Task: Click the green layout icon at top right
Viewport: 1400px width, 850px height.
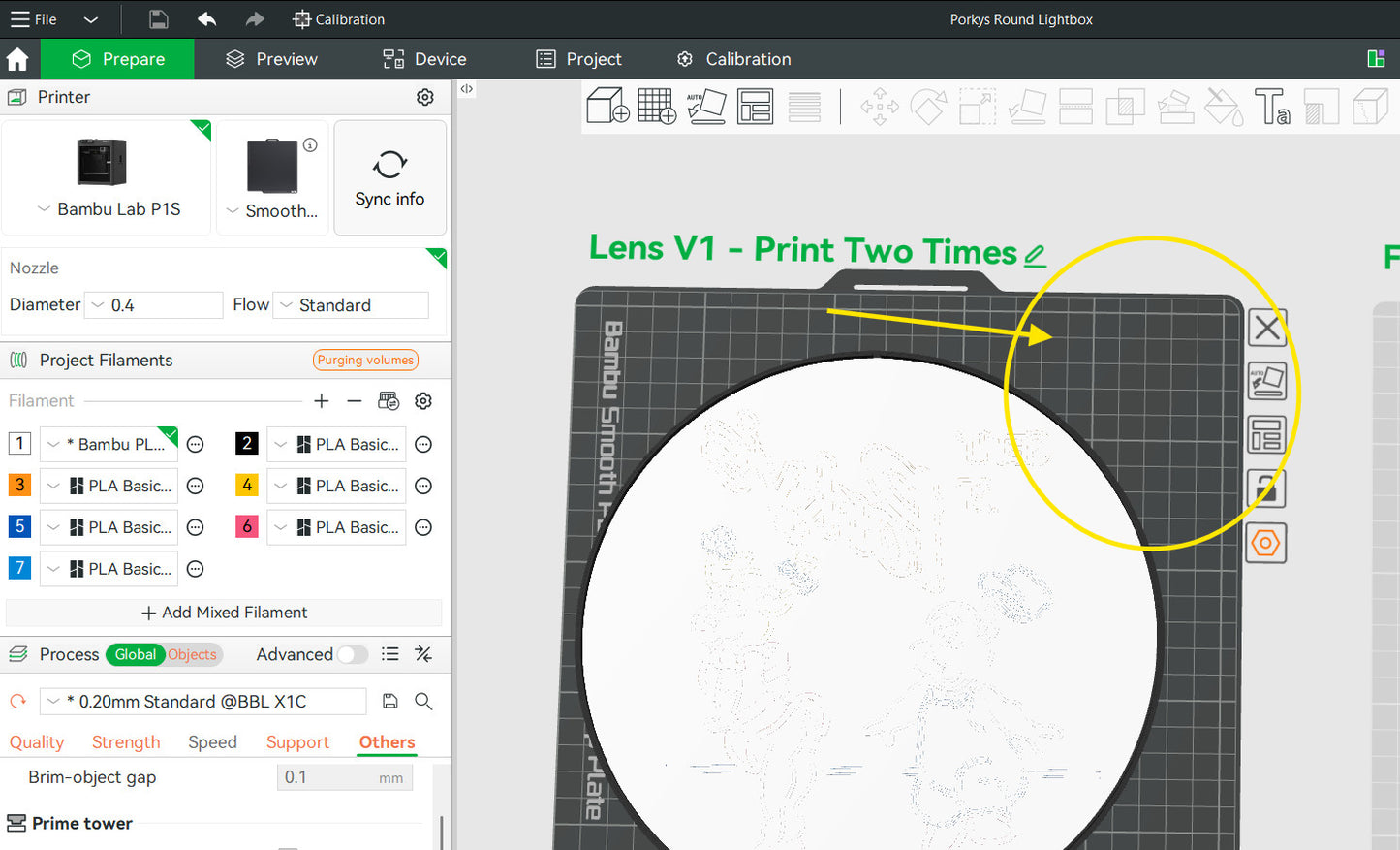Action: coord(1376,59)
